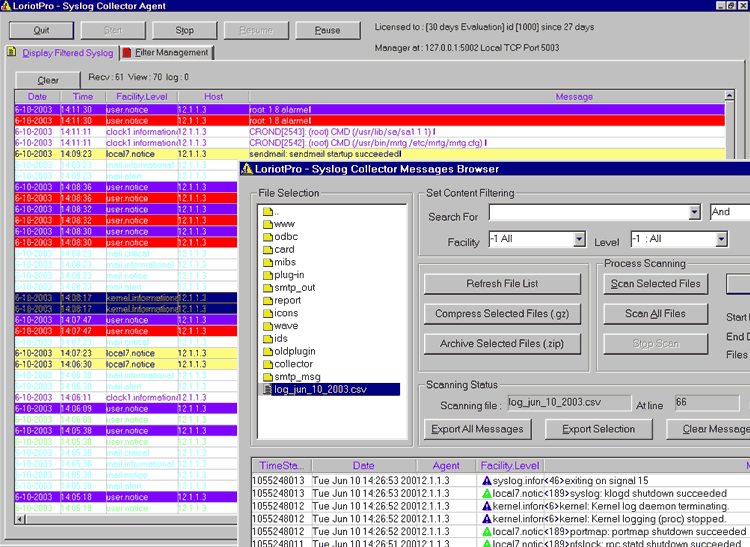Click the LoriotPro icon in Messages Browser title bar
The width and height of the screenshot is (750, 547).
247,169
